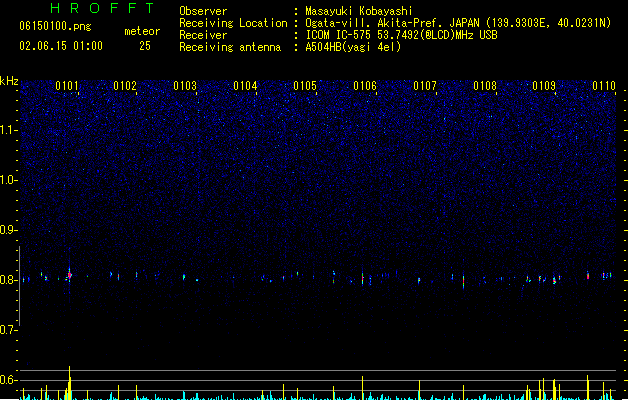
Task: Click the 1.0 kHz axis label
Action: pyautogui.click(x=8, y=180)
